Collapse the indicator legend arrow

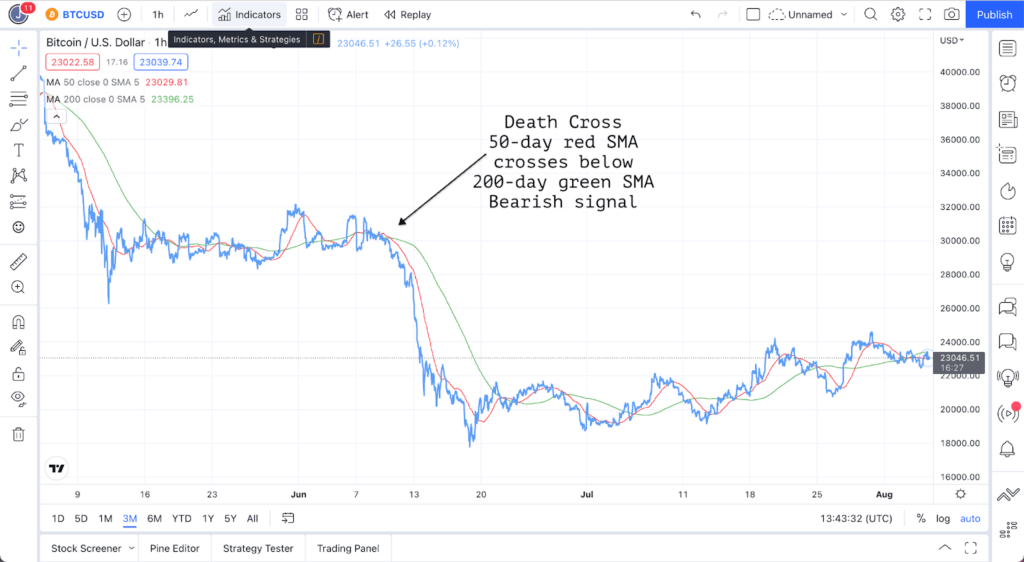click(x=56, y=117)
